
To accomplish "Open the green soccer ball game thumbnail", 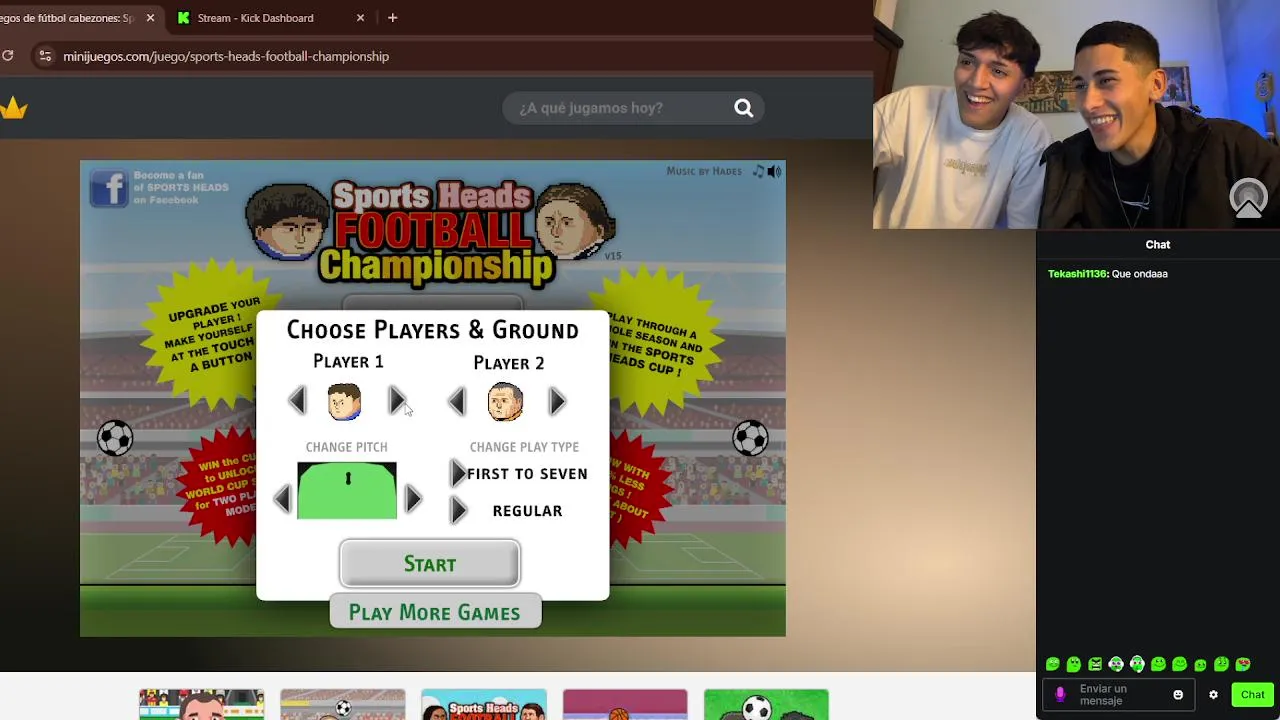I will [766, 704].
